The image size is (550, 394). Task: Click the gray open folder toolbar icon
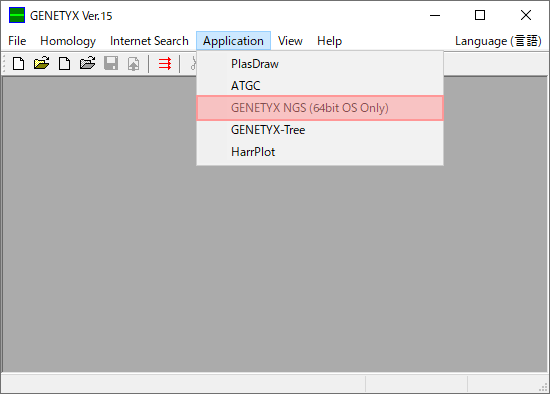pyautogui.click(x=87, y=64)
